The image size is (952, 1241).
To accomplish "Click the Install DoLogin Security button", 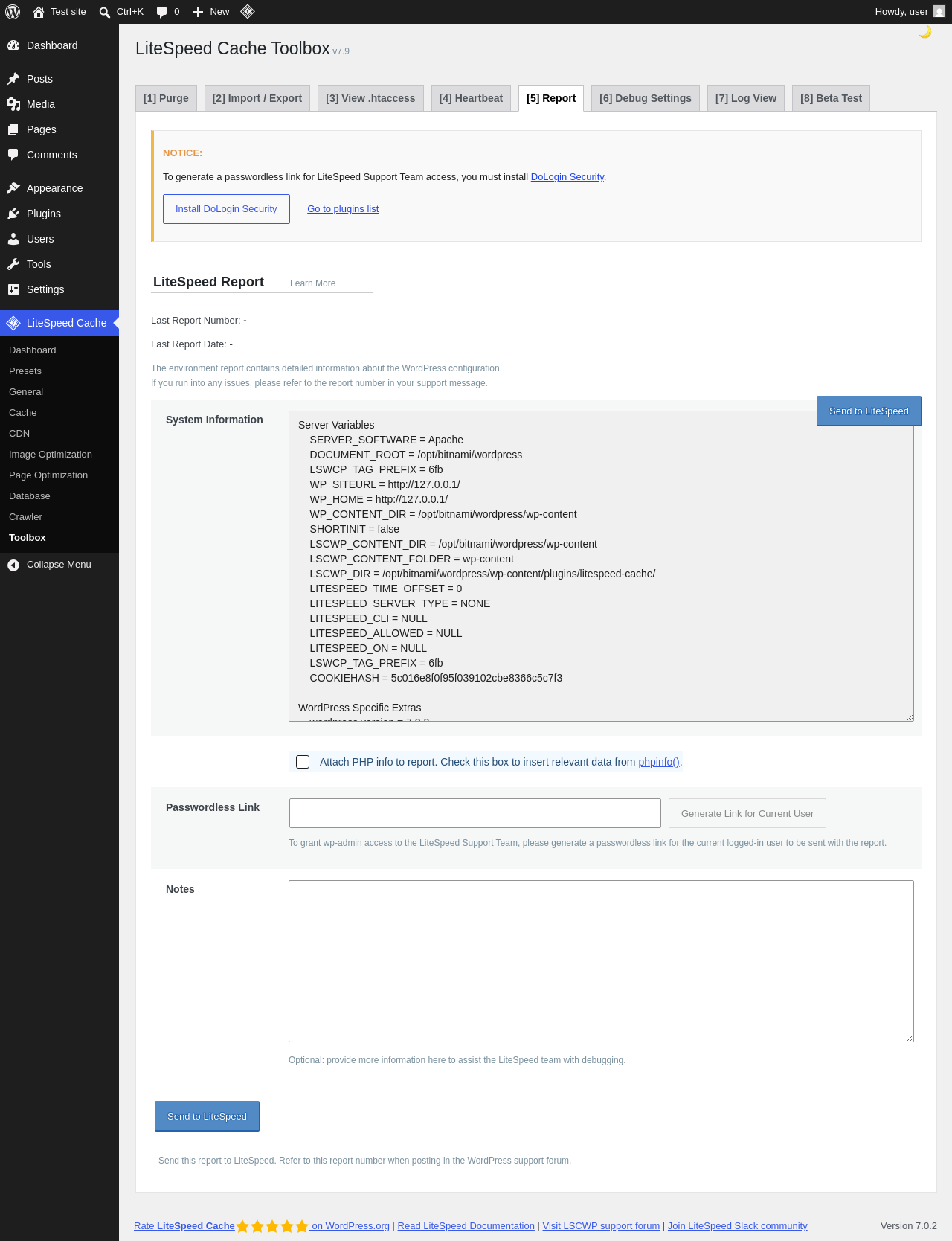I will tap(226, 209).
